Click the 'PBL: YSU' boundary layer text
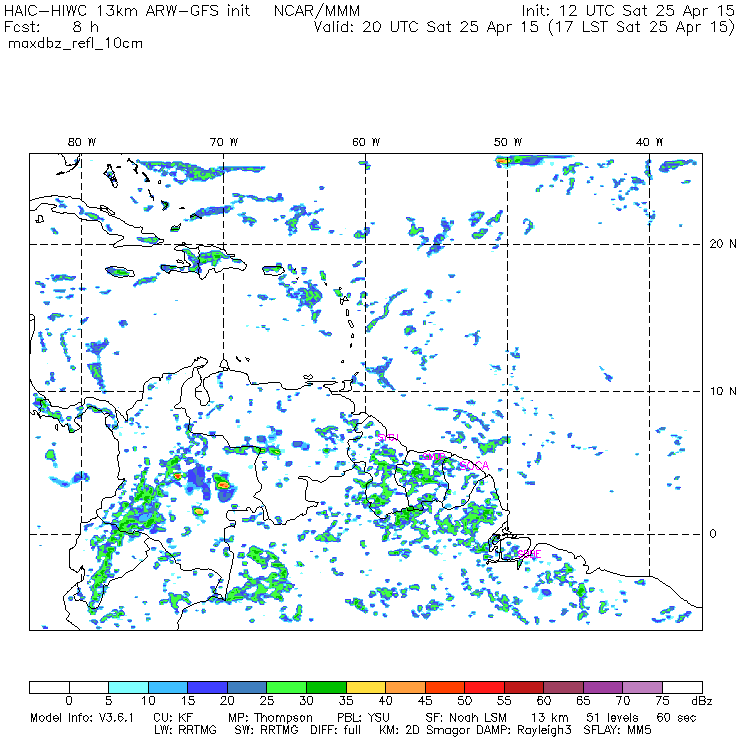Viewport: 740px width, 740px height. pos(363,718)
